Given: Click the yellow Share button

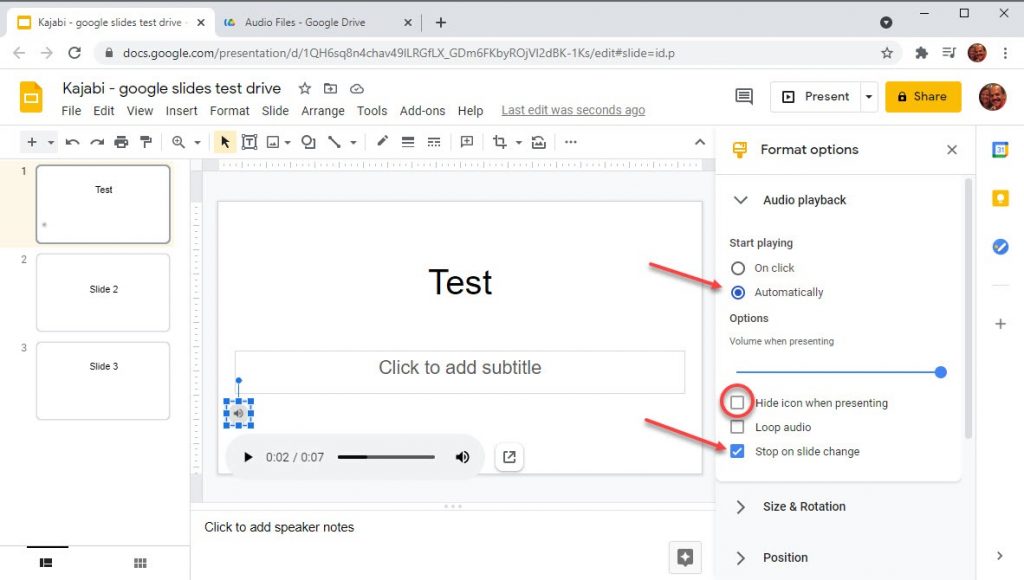Looking at the screenshot, I should (923, 97).
